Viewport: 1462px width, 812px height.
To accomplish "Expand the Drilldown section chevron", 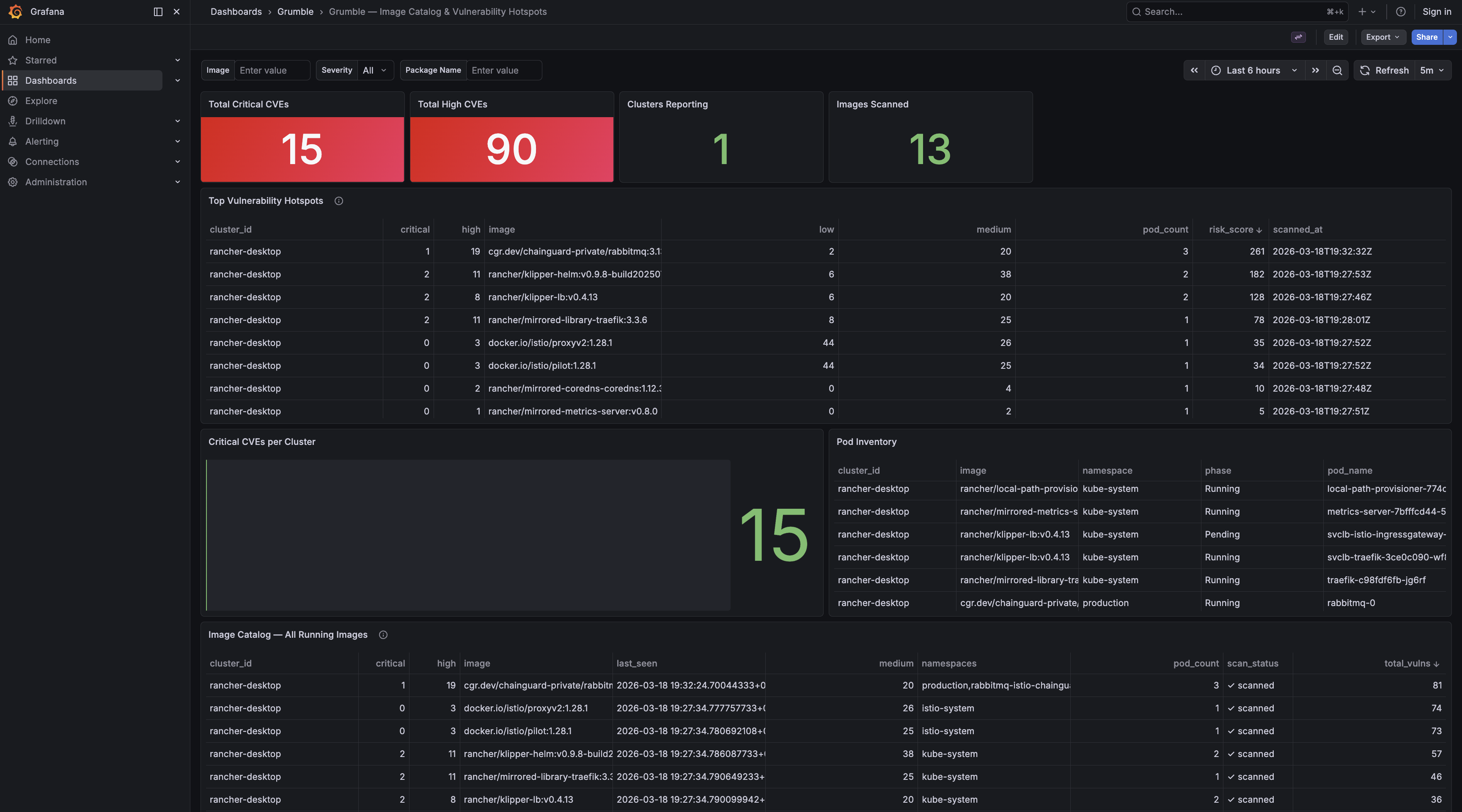I will coord(178,121).
